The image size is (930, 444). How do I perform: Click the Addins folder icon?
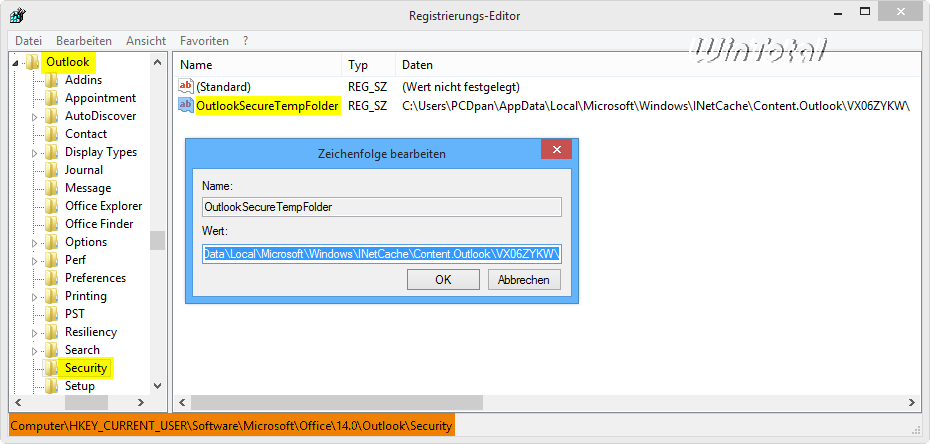tap(52, 80)
